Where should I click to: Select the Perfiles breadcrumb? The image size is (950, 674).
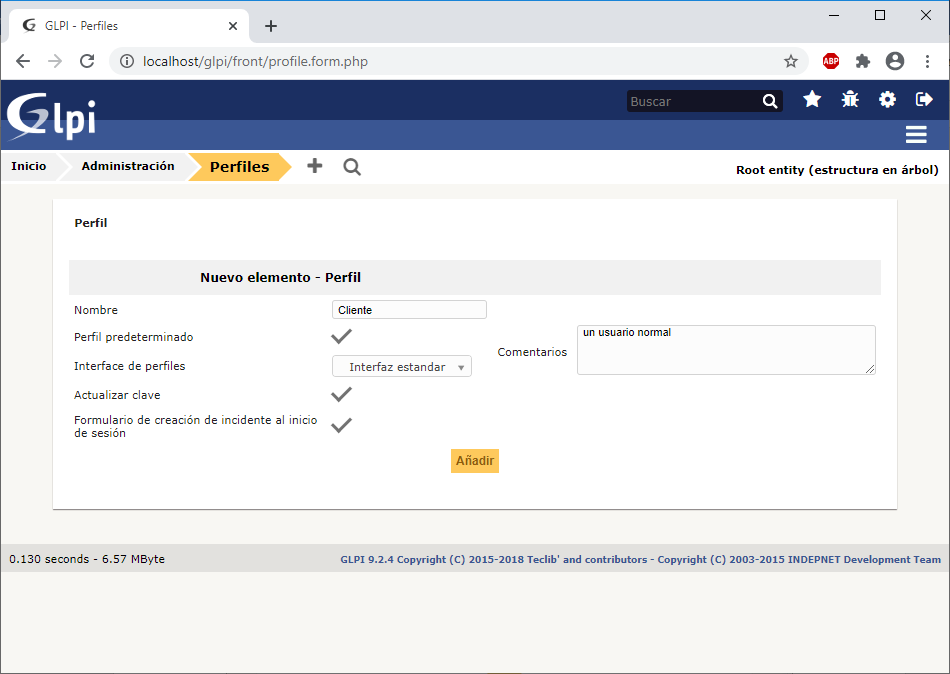point(239,167)
